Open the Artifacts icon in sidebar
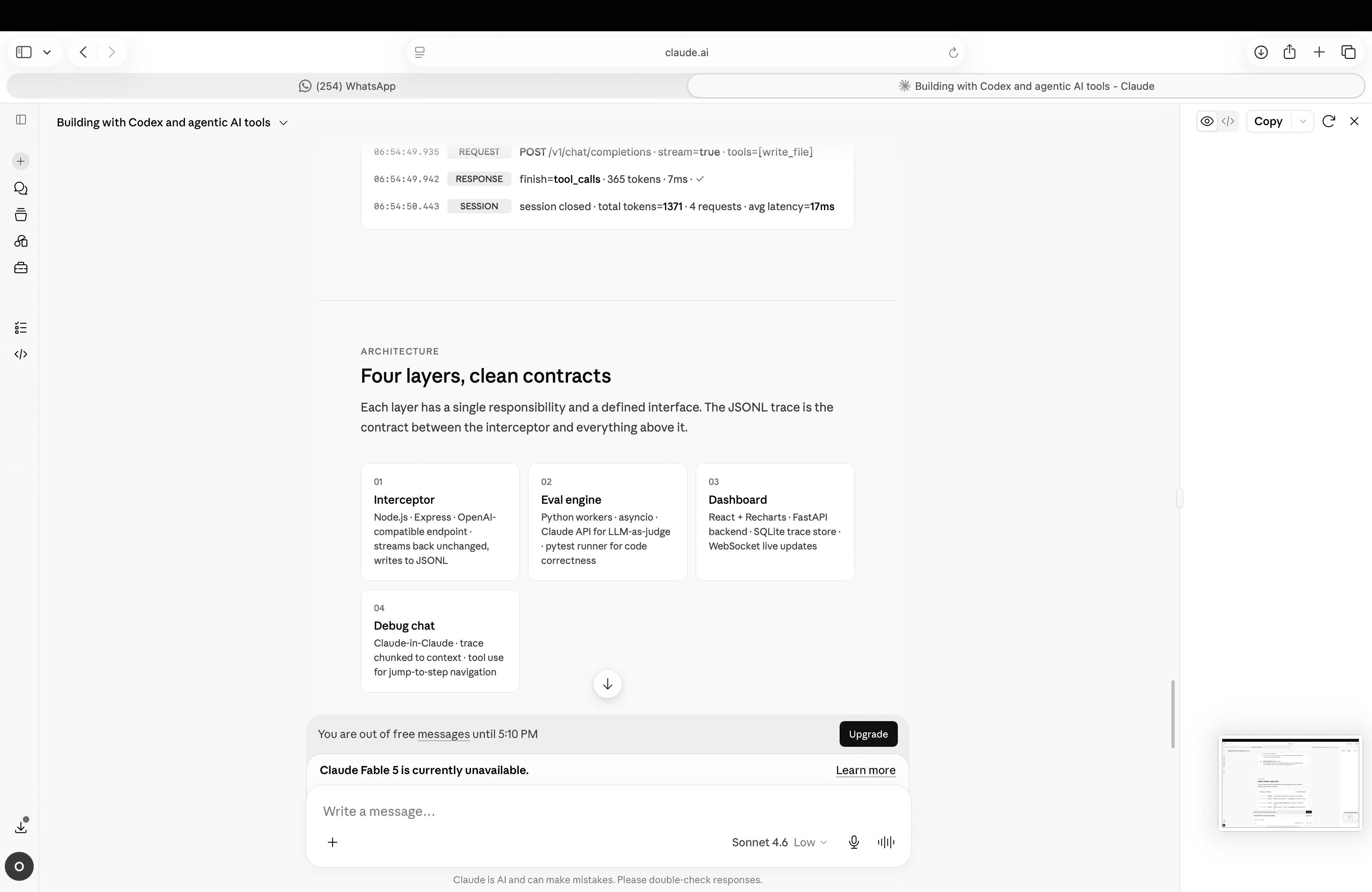 pyautogui.click(x=21, y=241)
